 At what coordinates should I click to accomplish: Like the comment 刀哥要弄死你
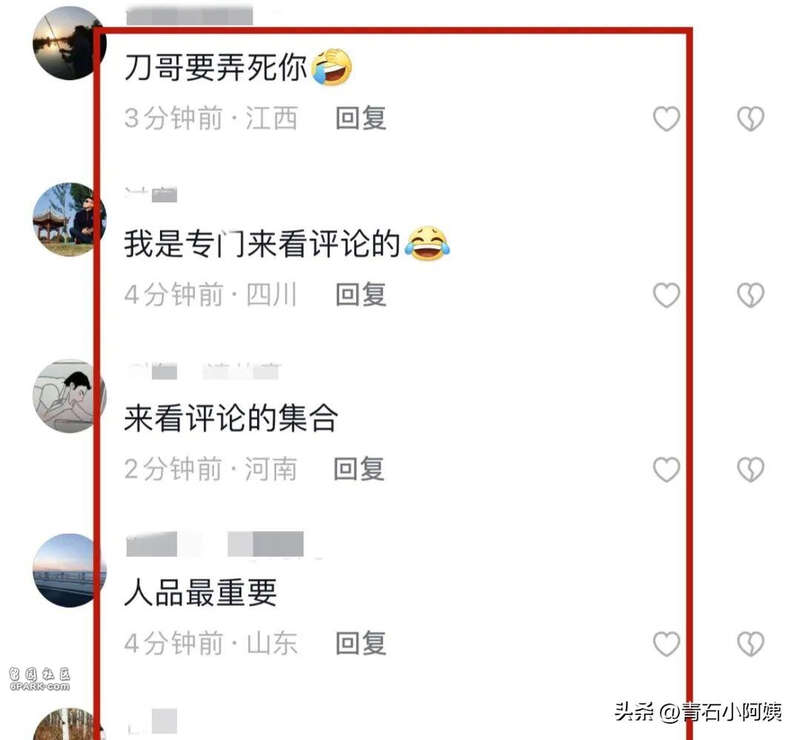666,118
